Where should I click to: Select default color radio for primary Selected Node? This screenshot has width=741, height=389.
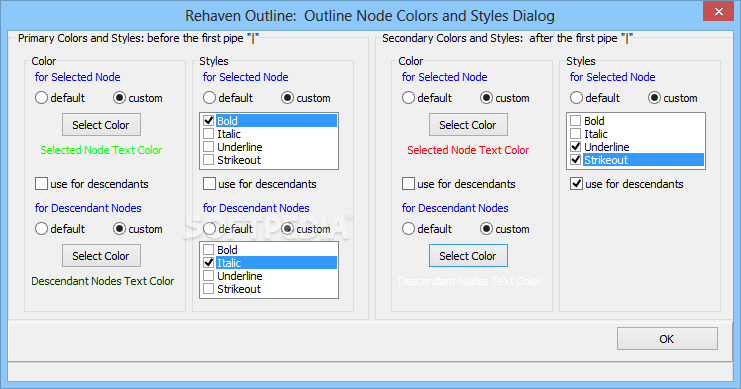(42, 98)
